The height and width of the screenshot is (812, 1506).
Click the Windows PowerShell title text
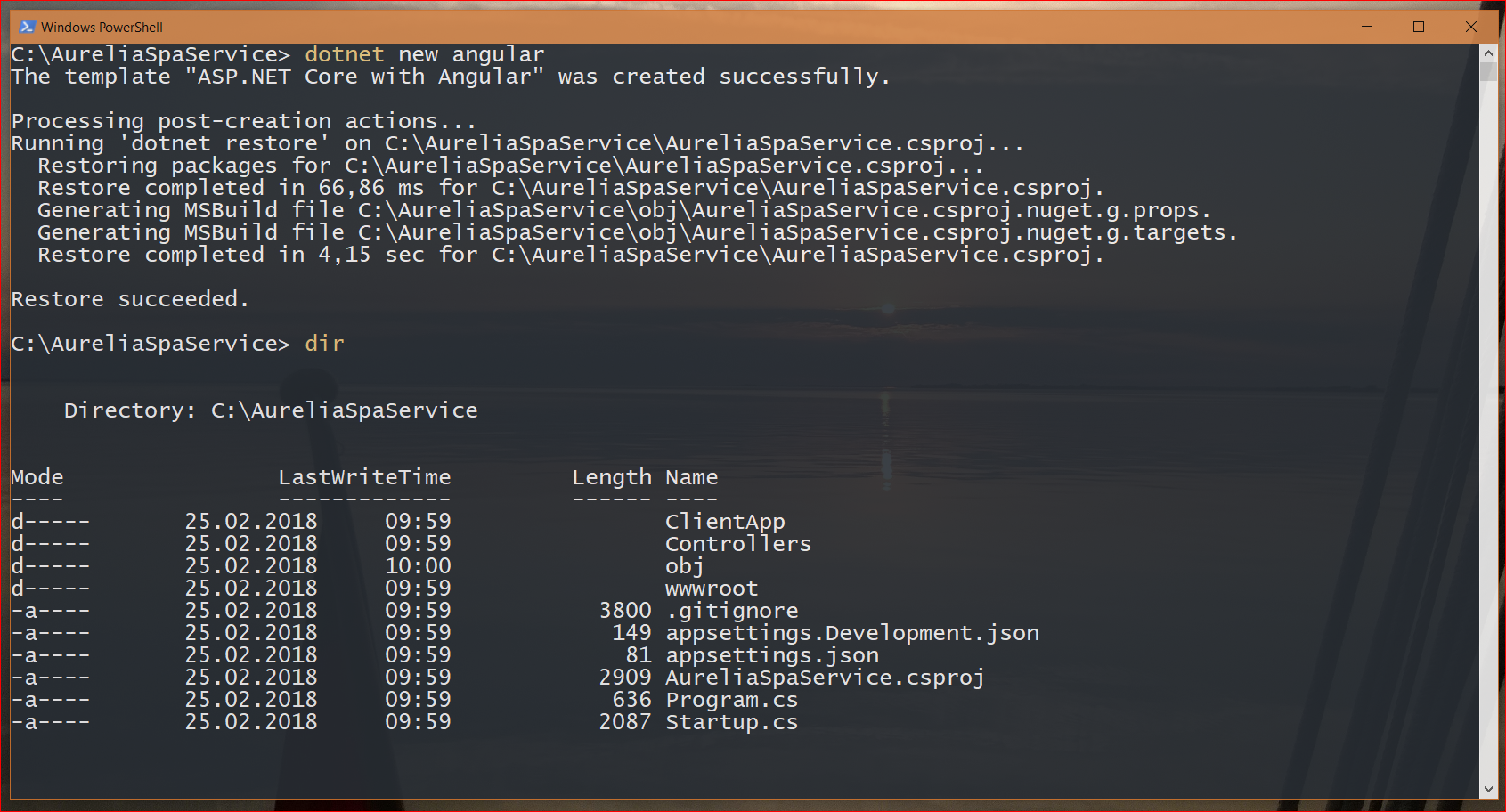(x=102, y=28)
